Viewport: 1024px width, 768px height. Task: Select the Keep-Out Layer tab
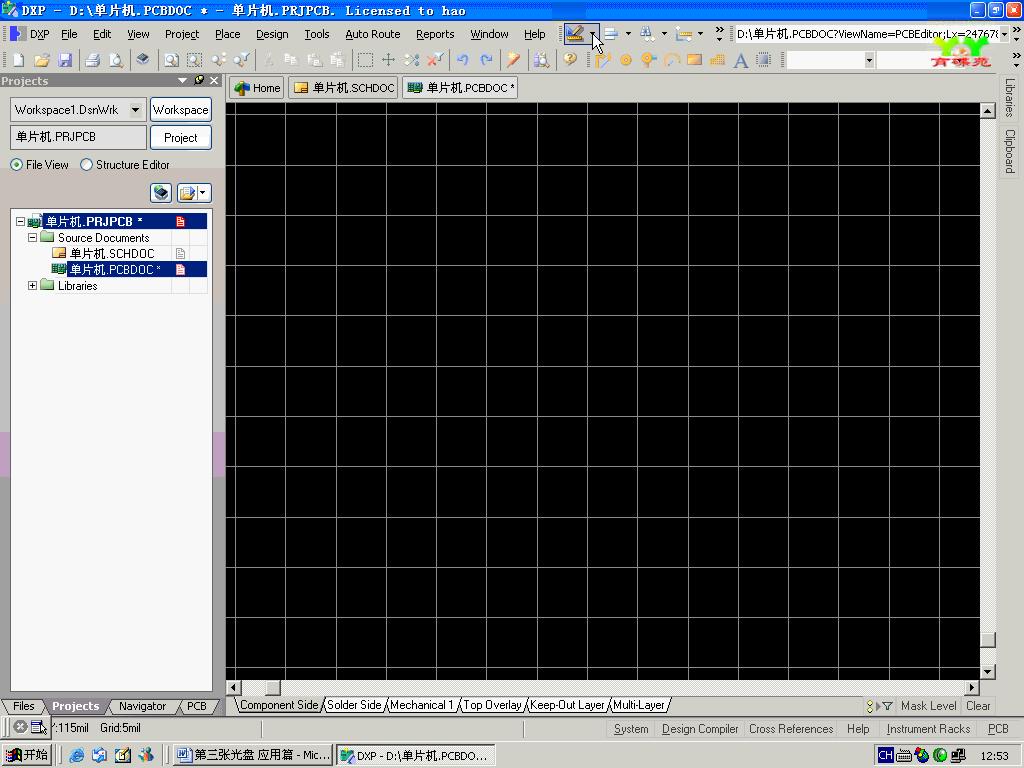point(567,705)
